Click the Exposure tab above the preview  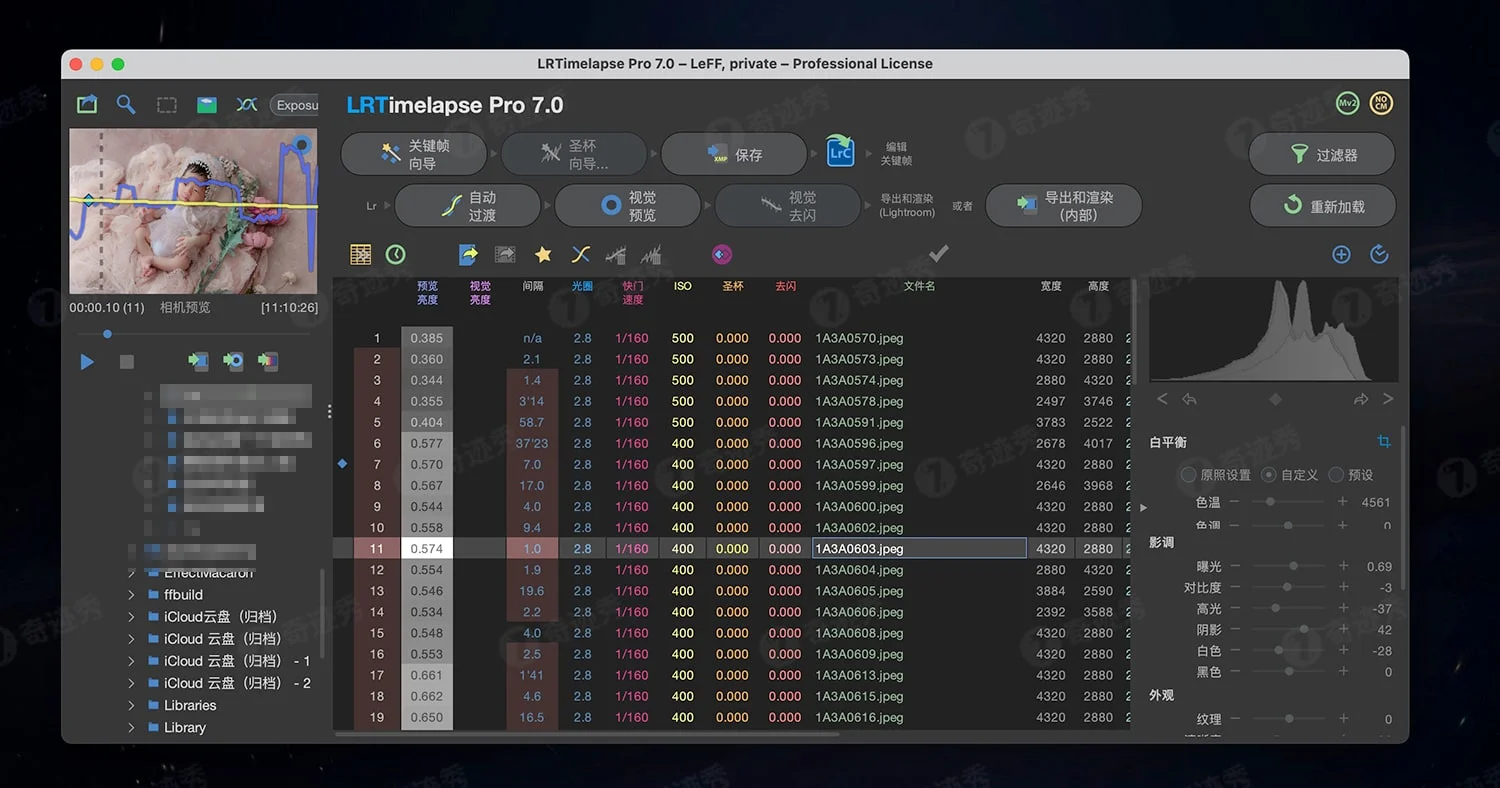(295, 104)
